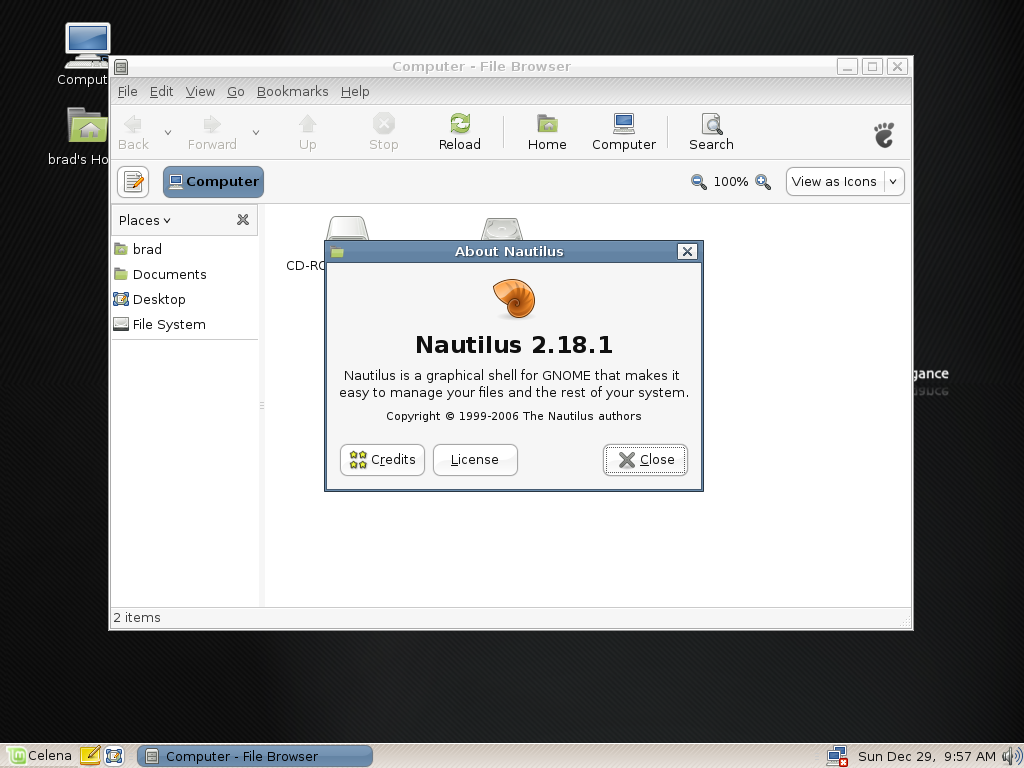The height and width of the screenshot is (768, 1024).
Task: Open the File menu
Action: (x=127, y=91)
